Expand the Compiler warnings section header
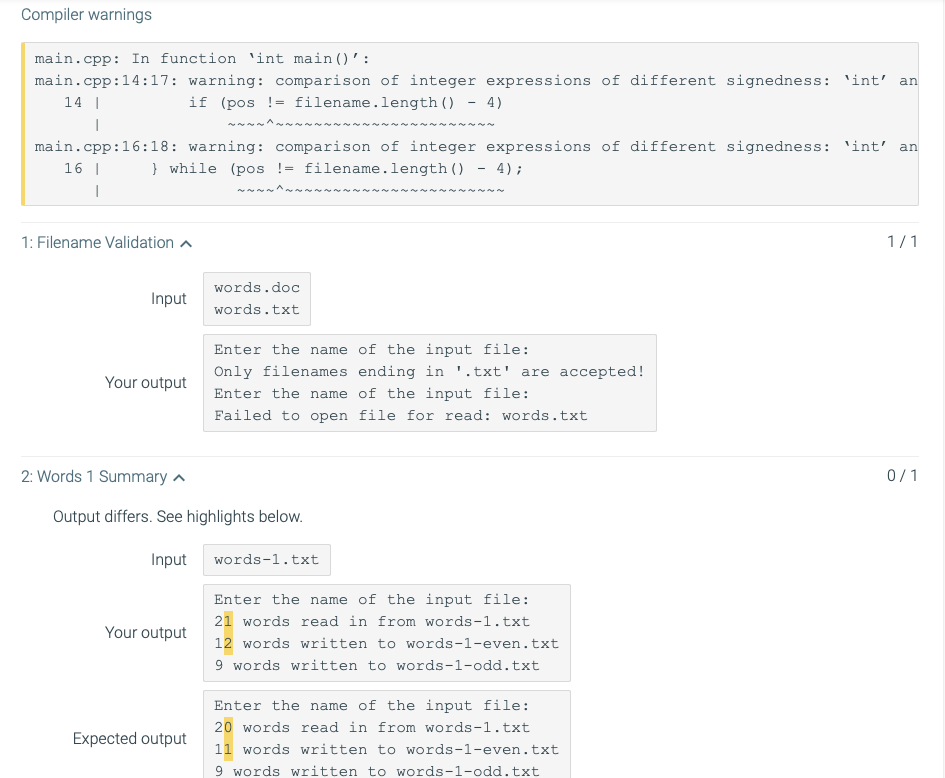945x778 pixels. (85, 14)
